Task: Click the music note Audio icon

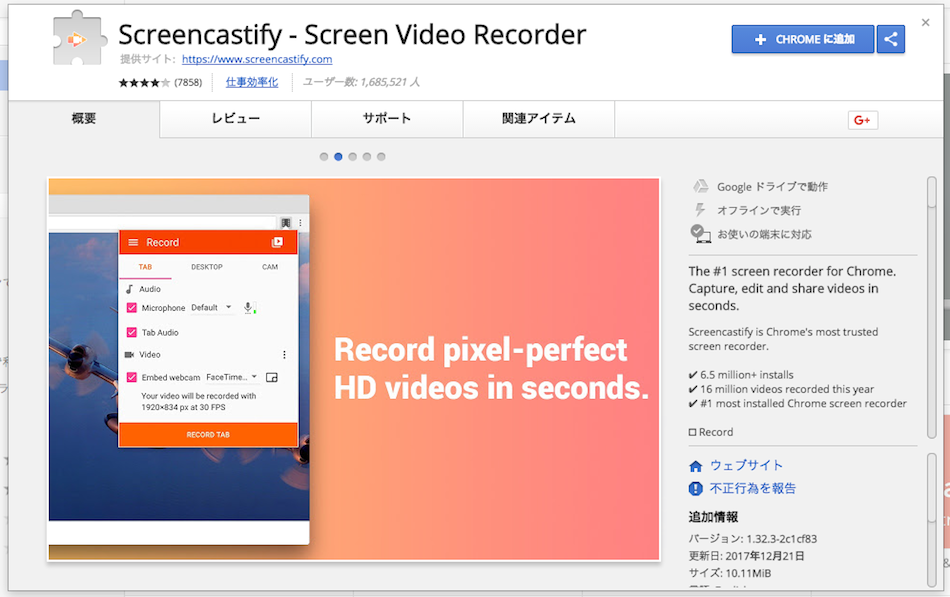Action: 130,289
